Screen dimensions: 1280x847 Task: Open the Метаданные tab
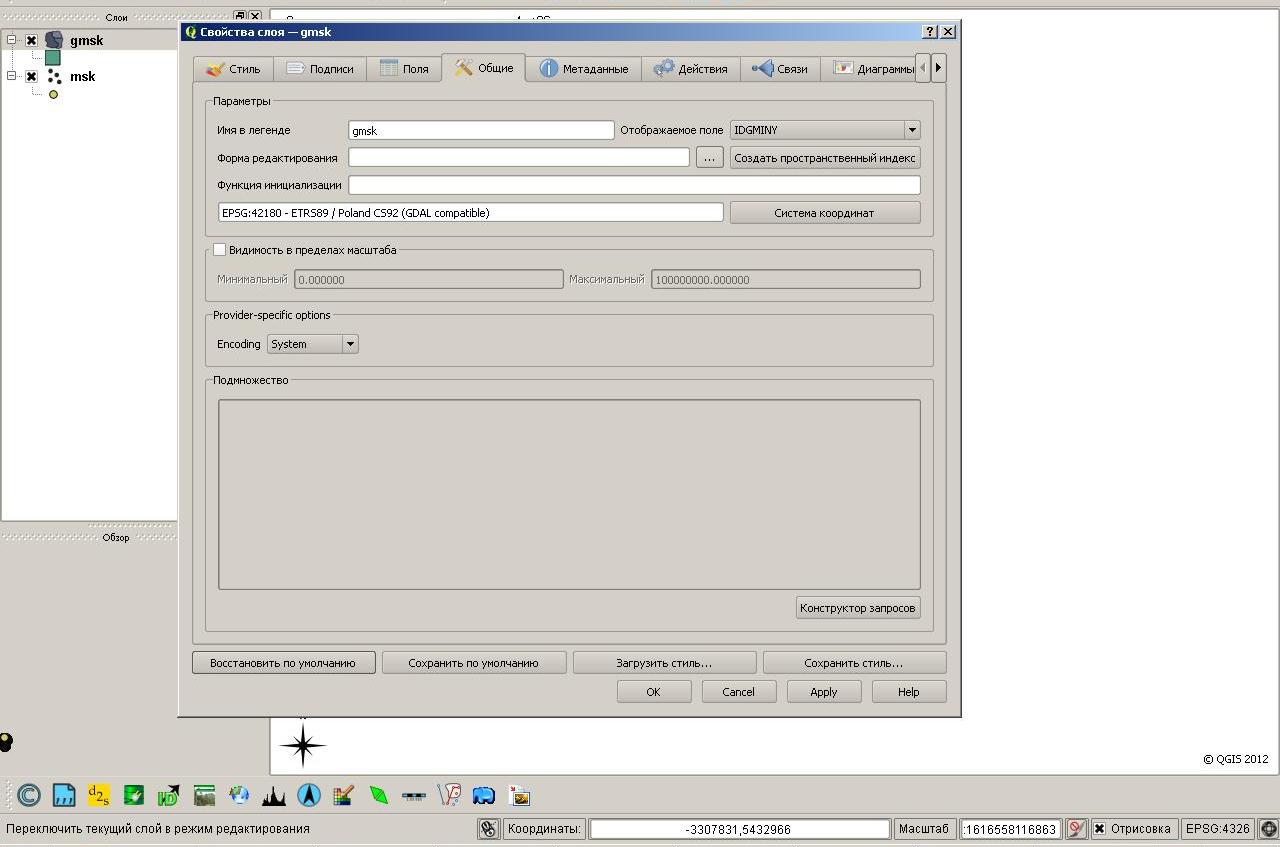click(584, 69)
